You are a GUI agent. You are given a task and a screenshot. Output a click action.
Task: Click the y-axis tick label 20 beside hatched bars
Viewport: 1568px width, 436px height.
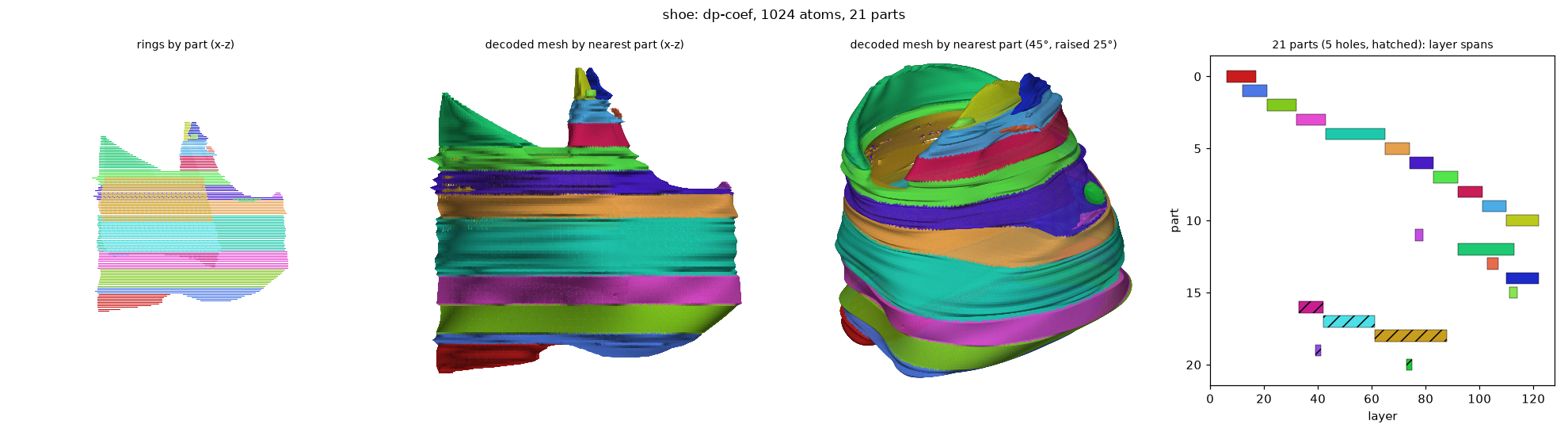(x=1194, y=365)
